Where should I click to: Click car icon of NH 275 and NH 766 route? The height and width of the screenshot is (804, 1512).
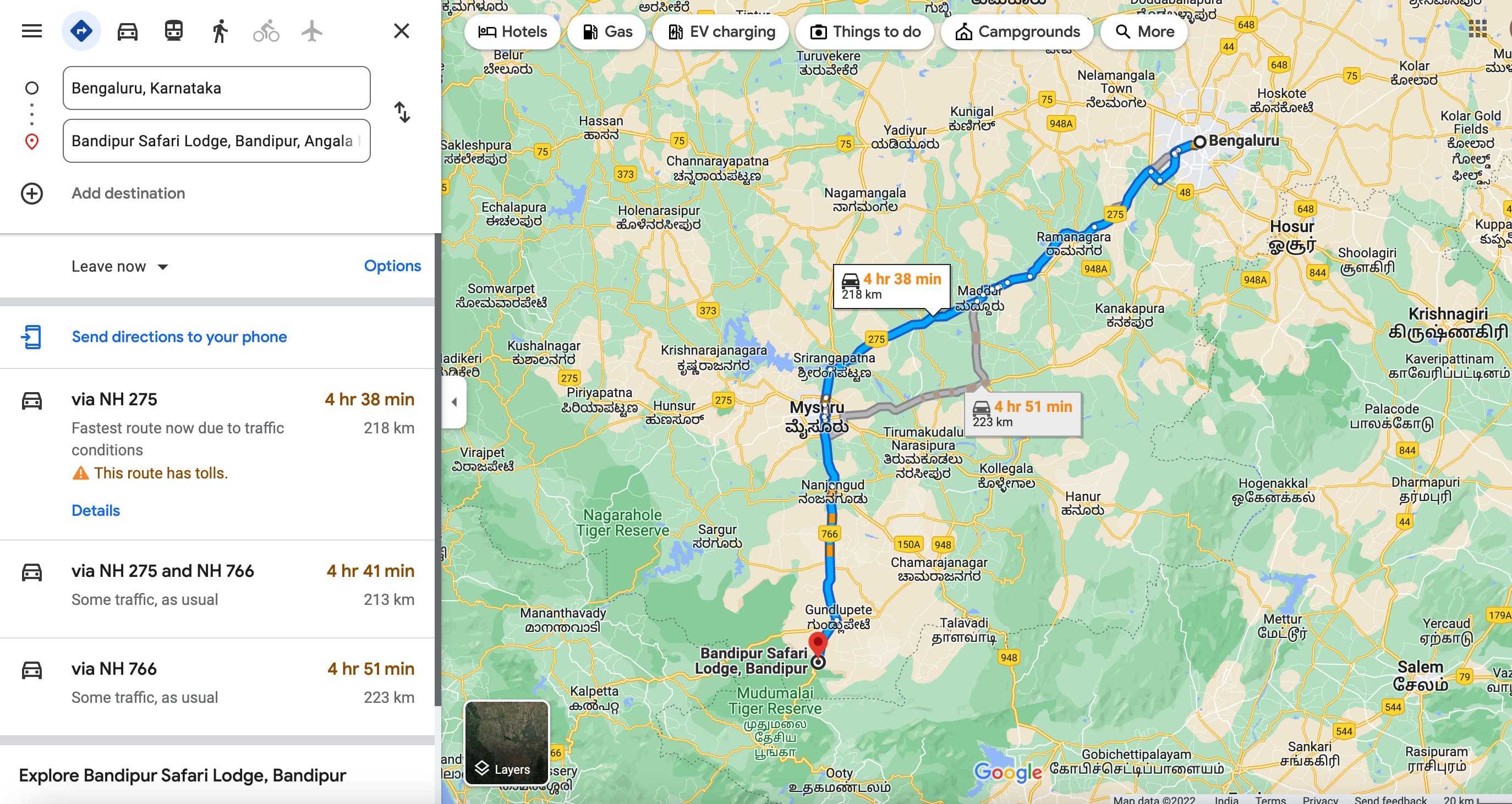[32, 571]
